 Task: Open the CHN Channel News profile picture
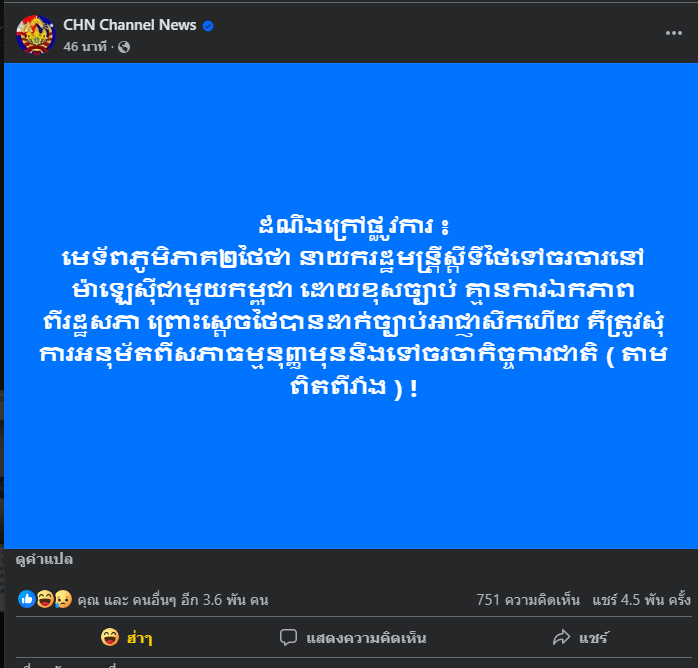[x=36, y=35]
